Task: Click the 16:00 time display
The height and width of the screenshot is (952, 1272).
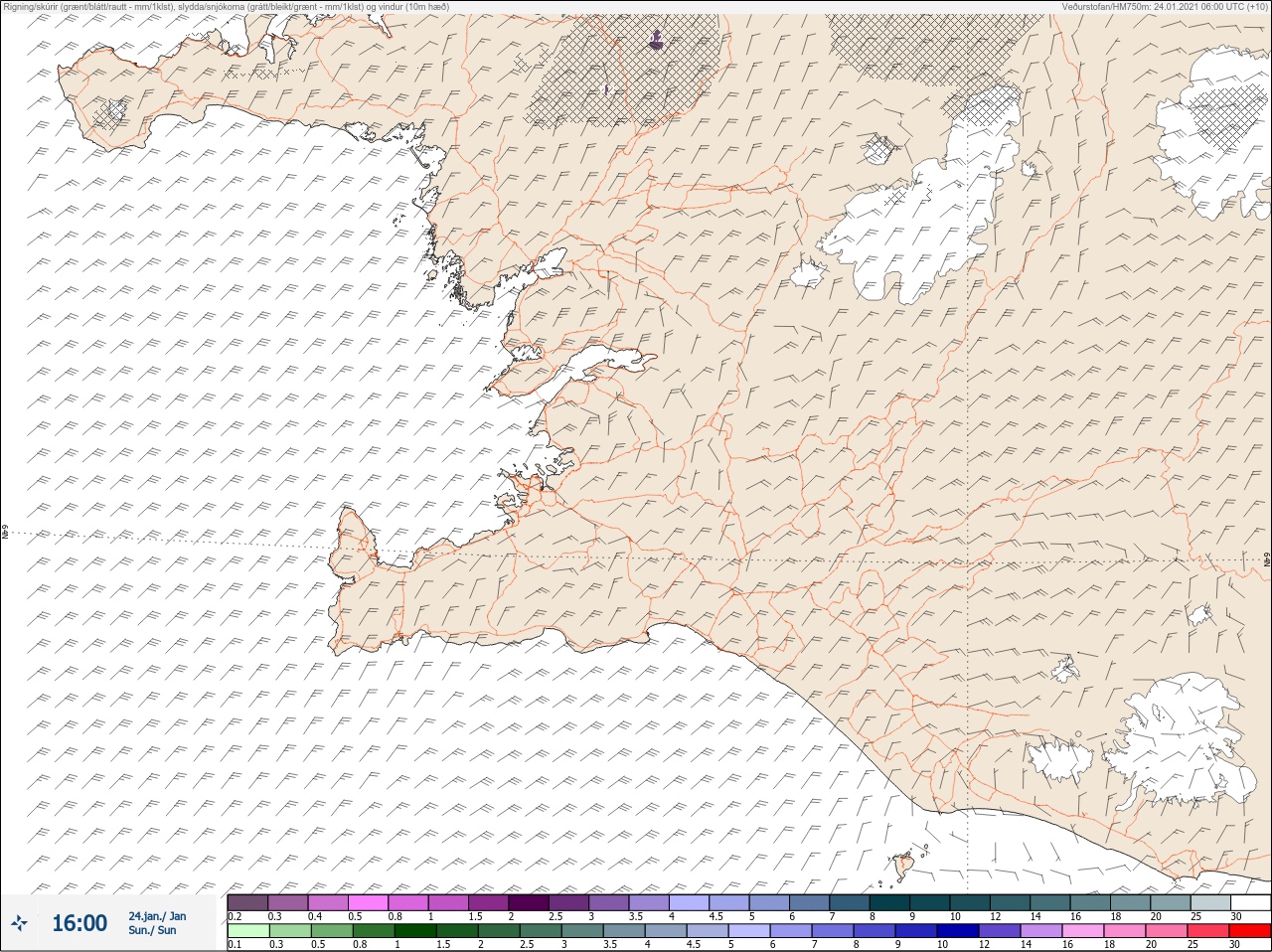Action: pos(79,923)
